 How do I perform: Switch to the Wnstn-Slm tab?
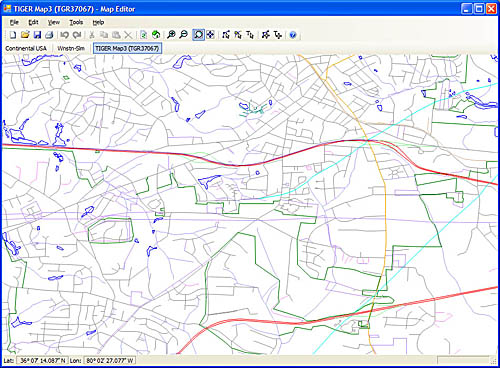71,48
